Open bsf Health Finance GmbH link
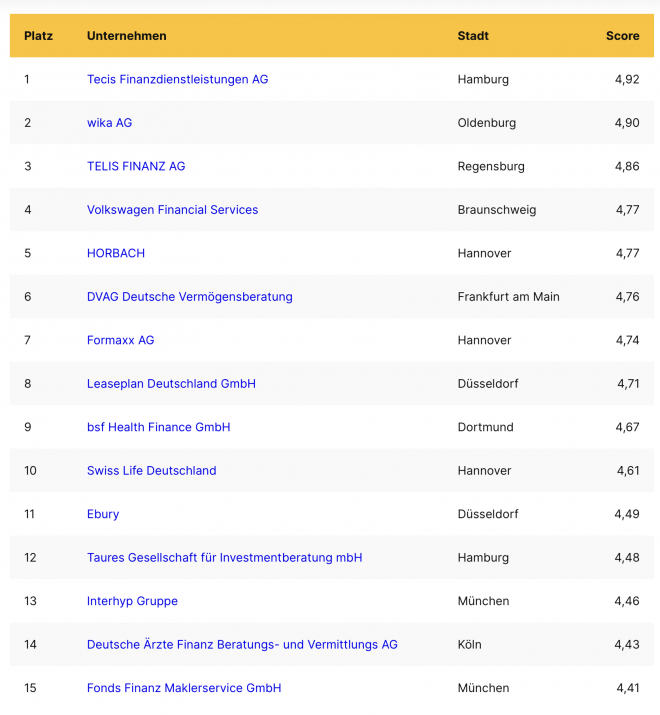The width and height of the screenshot is (660, 715). point(158,427)
